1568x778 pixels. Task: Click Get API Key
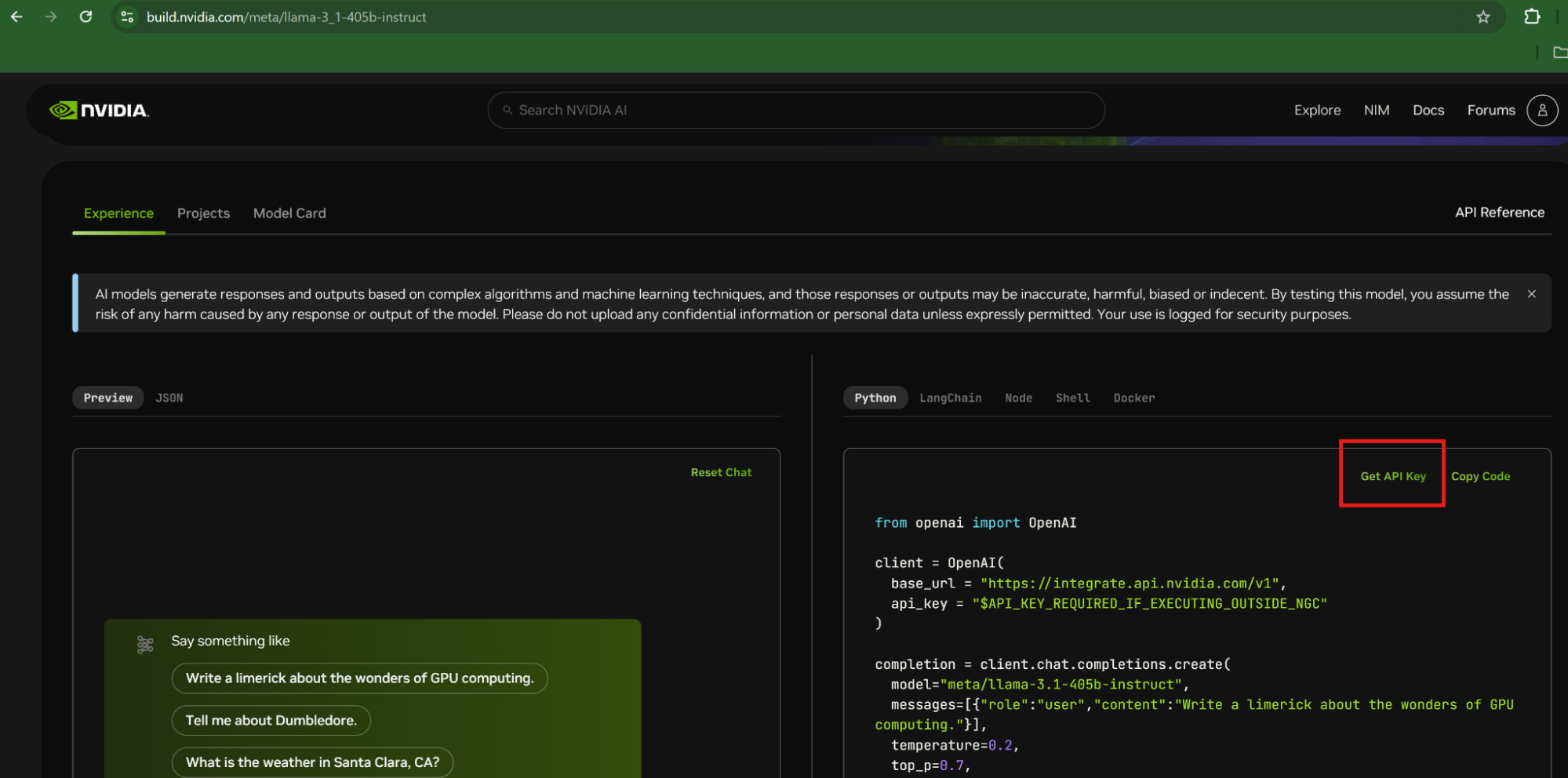(1392, 476)
